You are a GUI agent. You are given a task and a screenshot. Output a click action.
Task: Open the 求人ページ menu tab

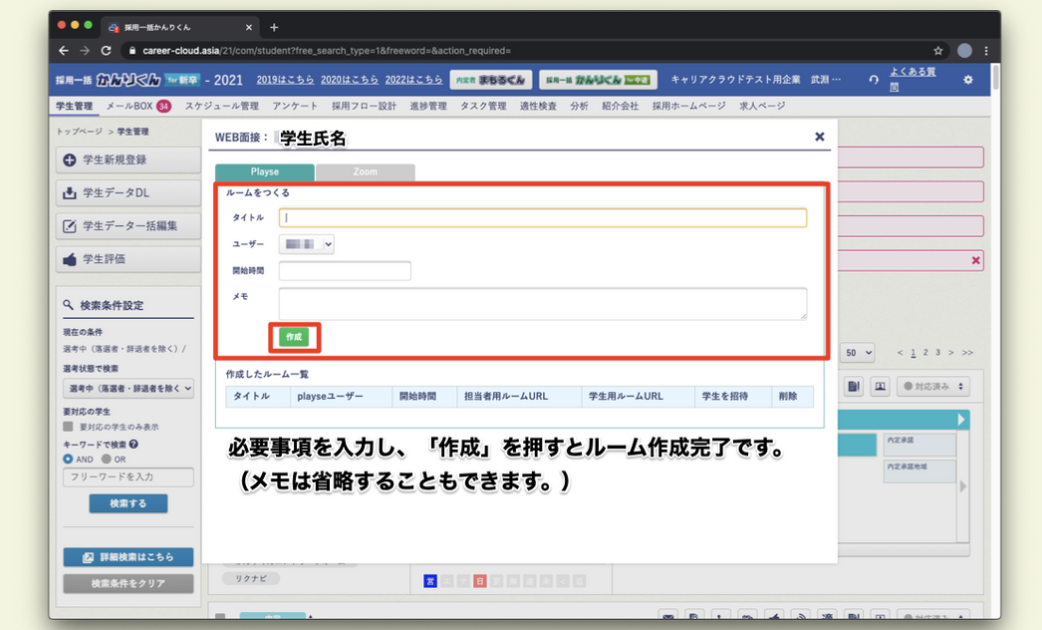click(x=762, y=106)
